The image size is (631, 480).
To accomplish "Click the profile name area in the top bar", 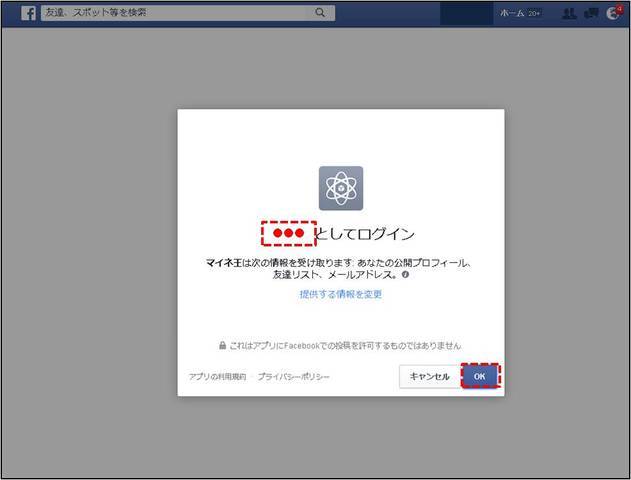I will point(466,13).
